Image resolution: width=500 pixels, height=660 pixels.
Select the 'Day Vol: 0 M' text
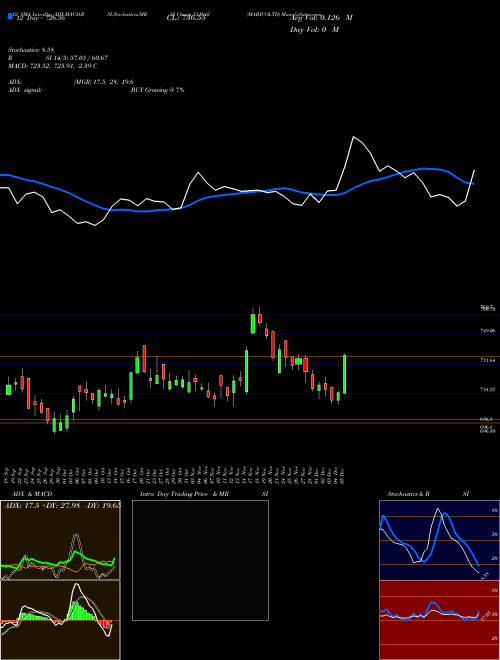(314, 29)
